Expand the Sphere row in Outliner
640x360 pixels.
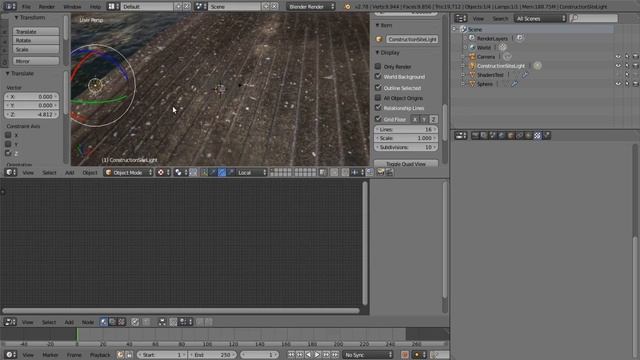463,84
